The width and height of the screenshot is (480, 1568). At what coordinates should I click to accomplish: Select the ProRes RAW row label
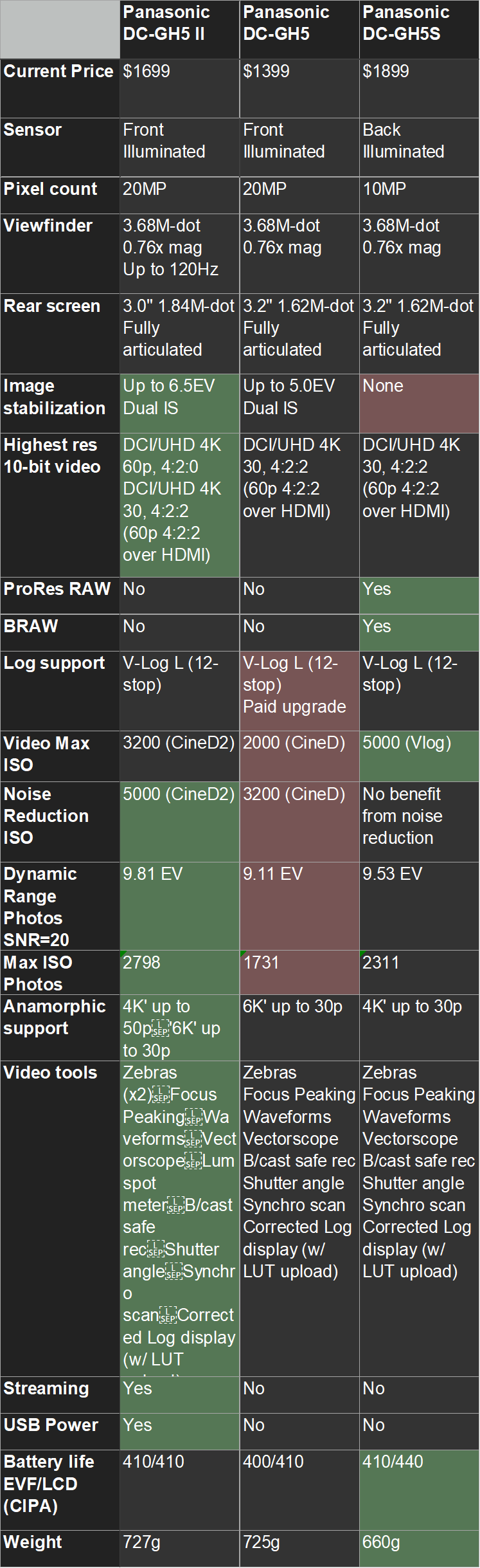click(x=60, y=595)
